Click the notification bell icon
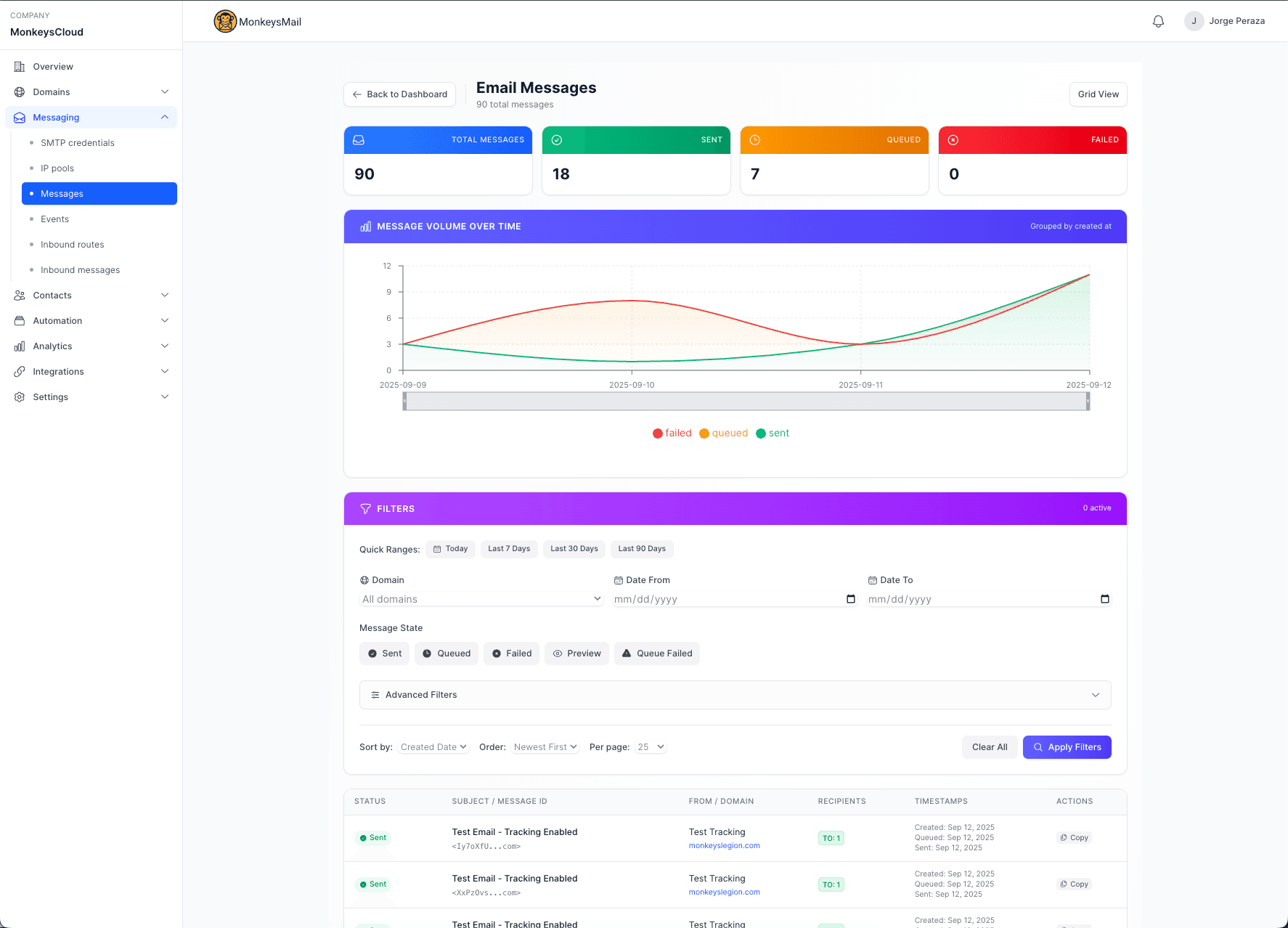The height and width of the screenshot is (928, 1288). [x=1158, y=21]
